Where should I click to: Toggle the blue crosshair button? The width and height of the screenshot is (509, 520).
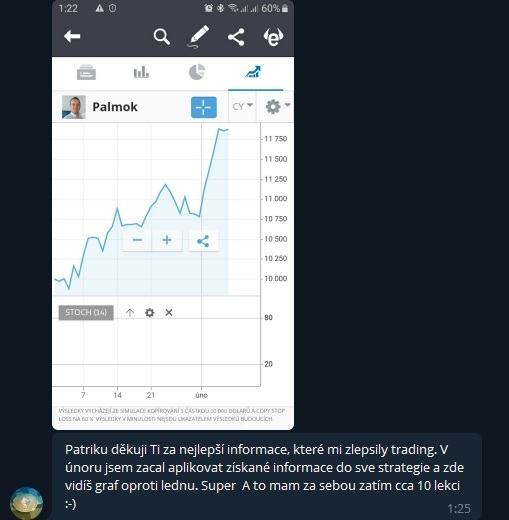[204, 107]
